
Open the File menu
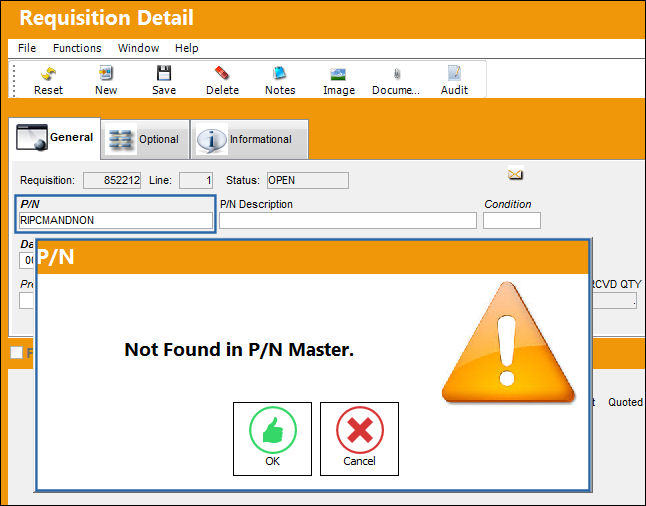pos(27,48)
